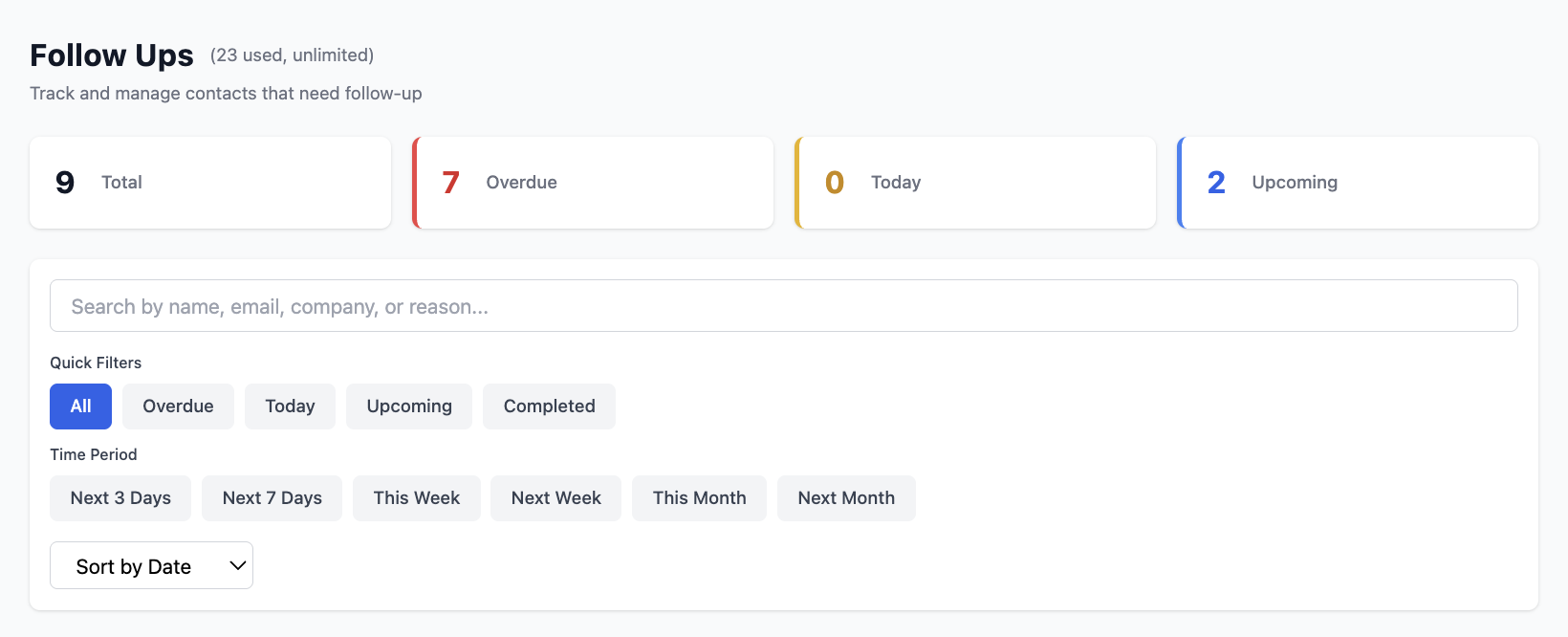
Task: Apply the This Week time period filter
Action: pos(417,497)
